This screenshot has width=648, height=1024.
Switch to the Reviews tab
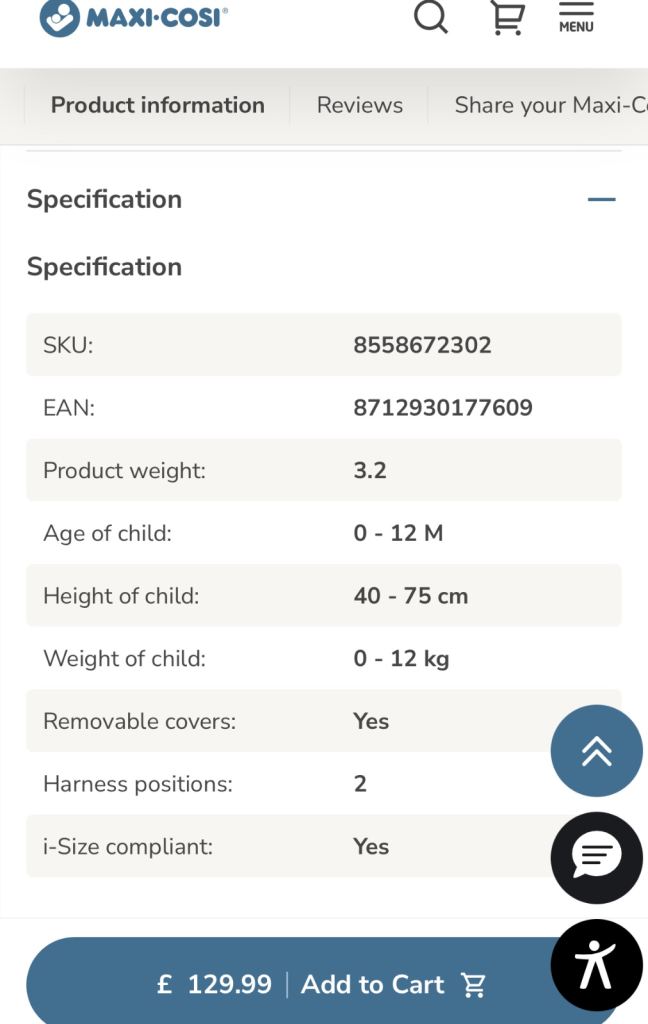click(x=360, y=105)
